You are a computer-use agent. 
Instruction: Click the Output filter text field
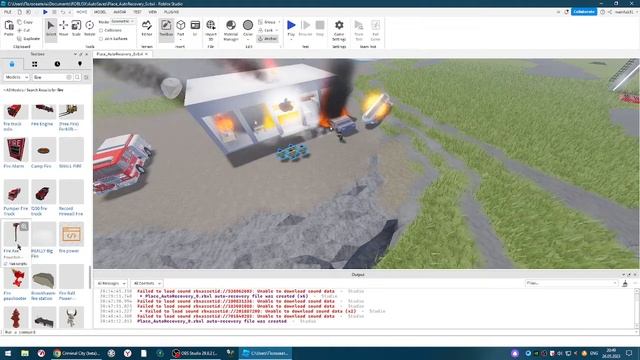click(x=571, y=283)
